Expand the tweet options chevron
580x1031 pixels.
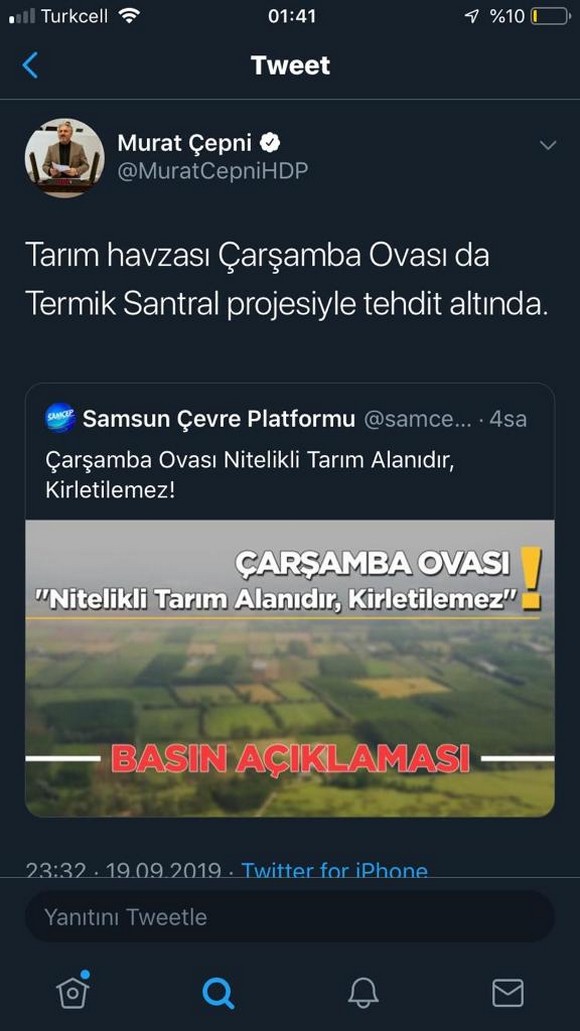(x=548, y=145)
